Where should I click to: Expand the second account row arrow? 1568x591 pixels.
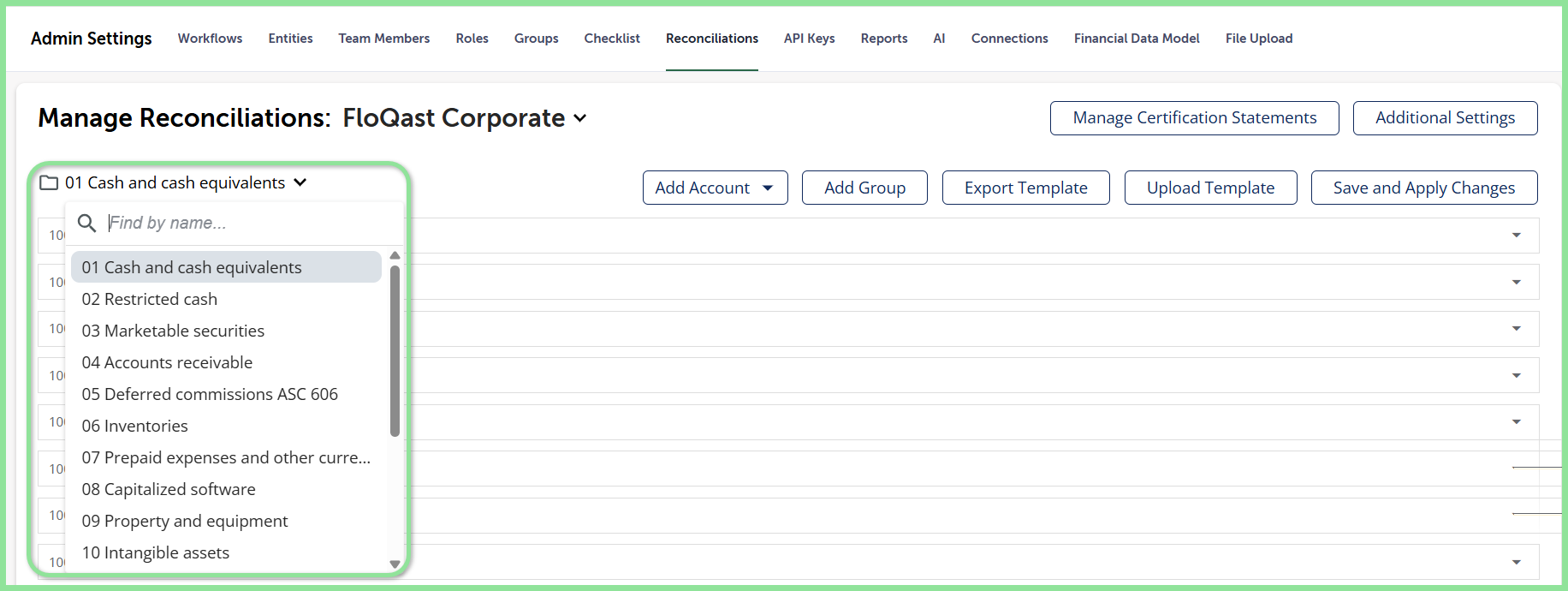point(1517,282)
